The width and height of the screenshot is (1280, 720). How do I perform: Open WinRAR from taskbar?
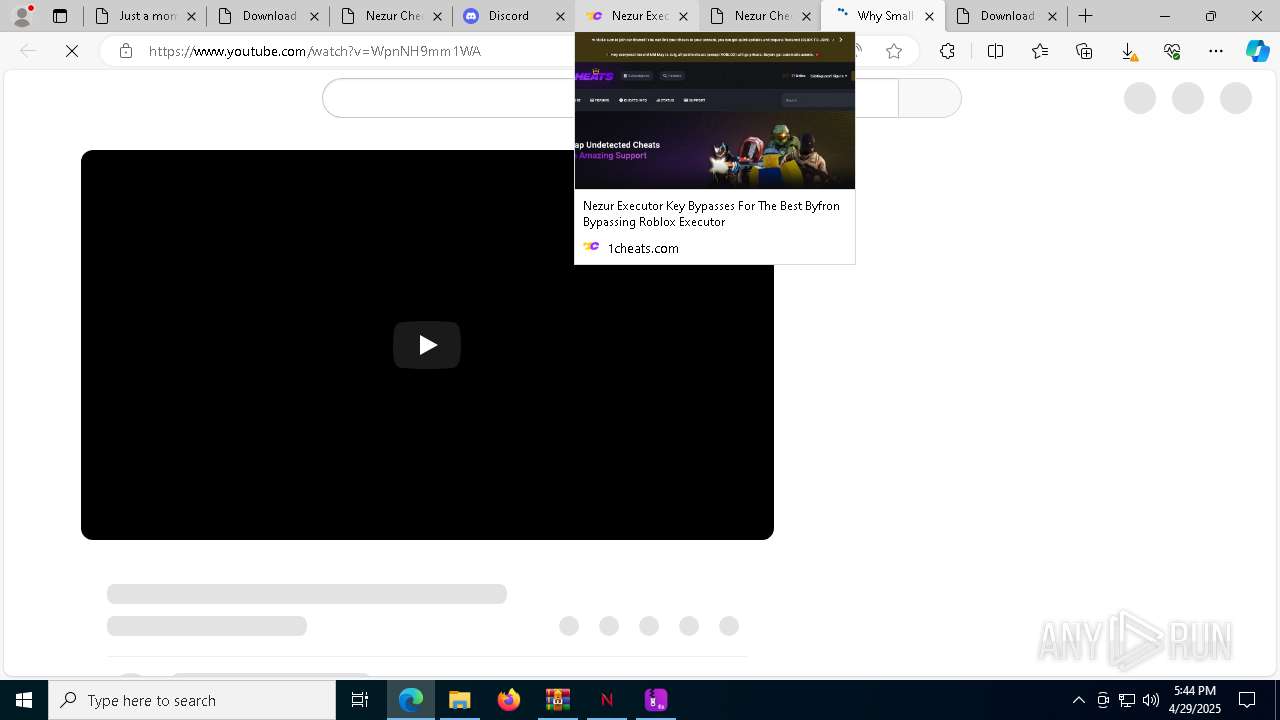(x=558, y=700)
